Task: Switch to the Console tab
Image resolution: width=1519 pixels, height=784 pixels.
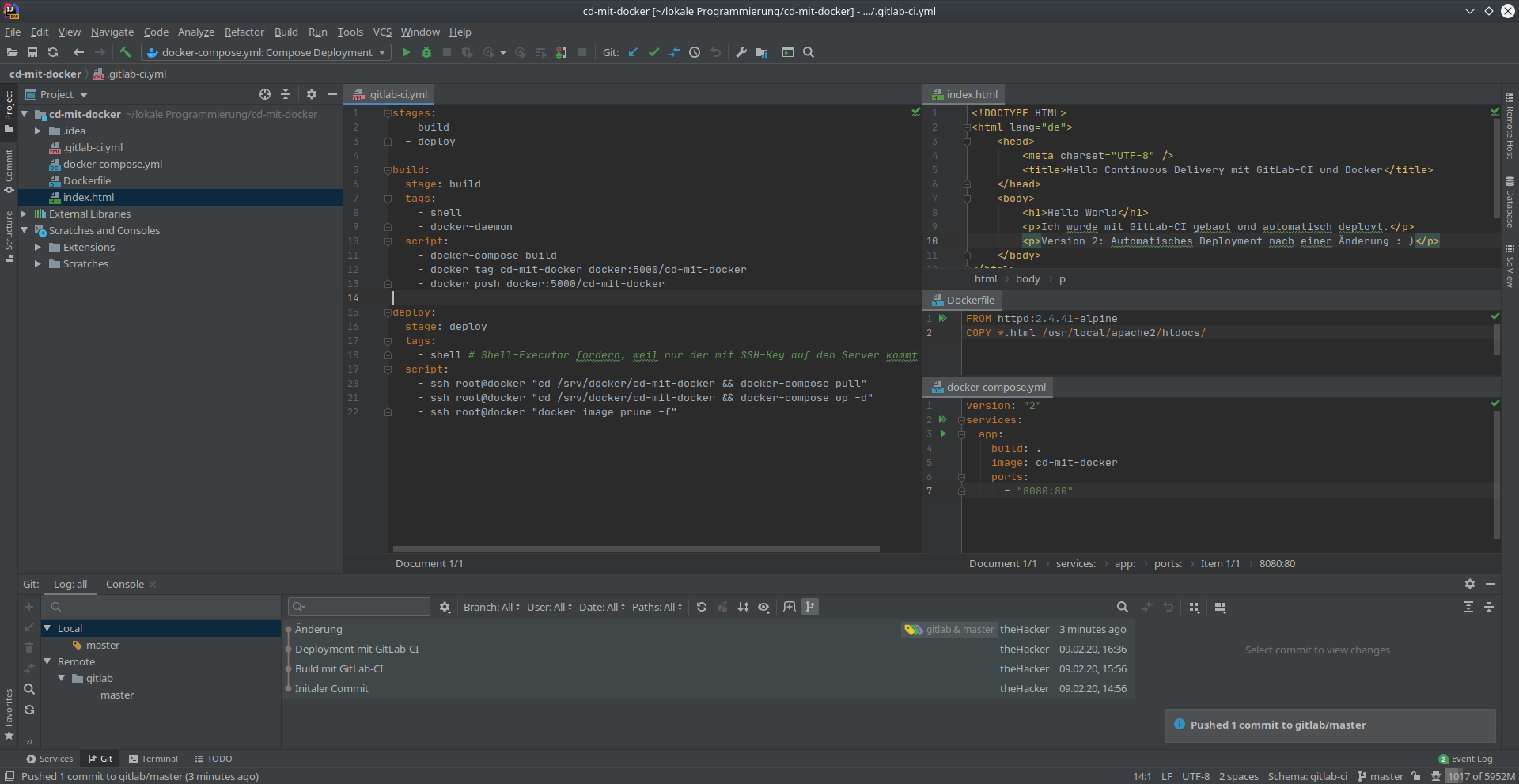Action: (x=125, y=584)
